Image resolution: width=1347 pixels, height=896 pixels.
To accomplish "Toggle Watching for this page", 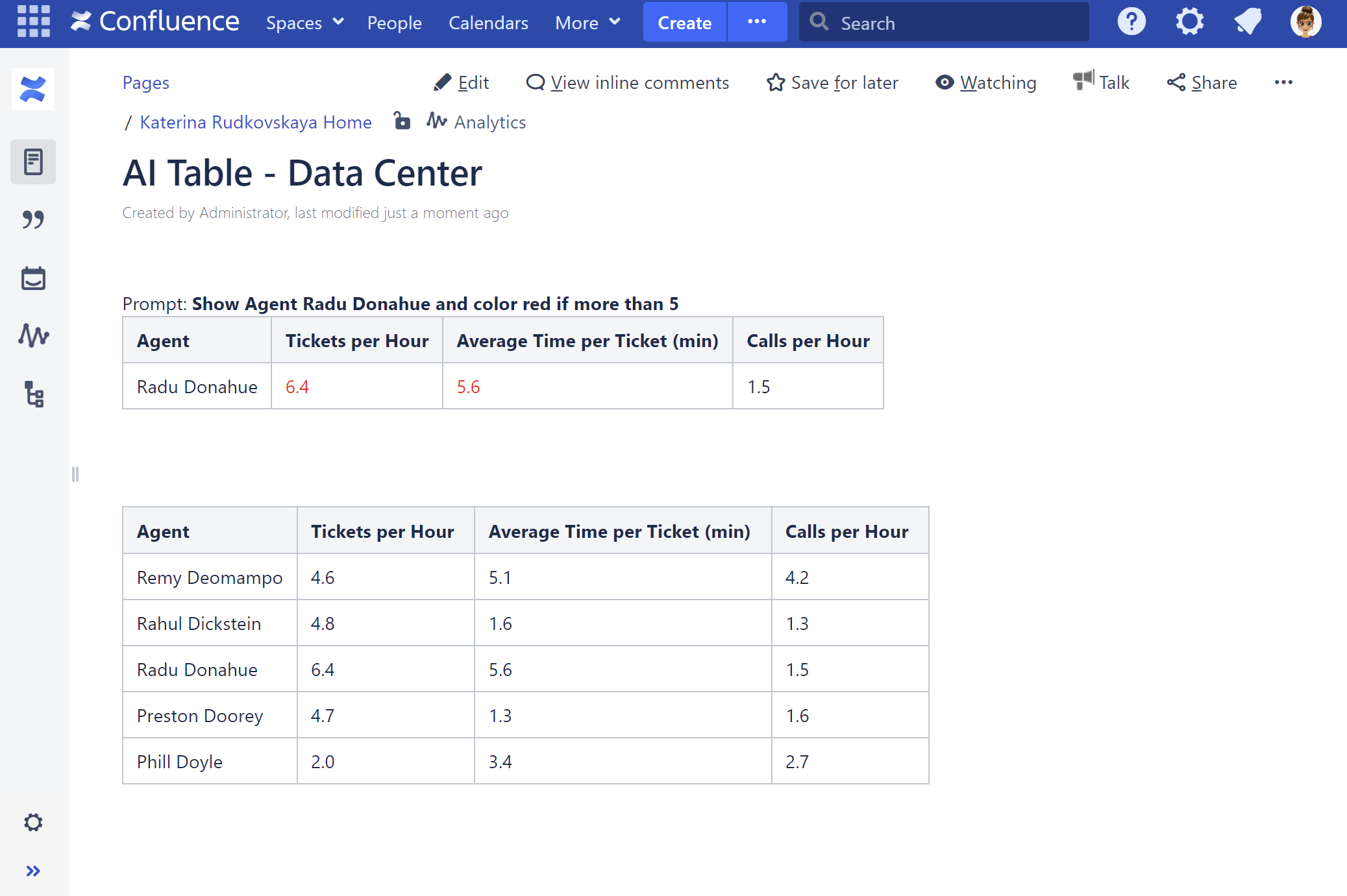I will (x=985, y=82).
